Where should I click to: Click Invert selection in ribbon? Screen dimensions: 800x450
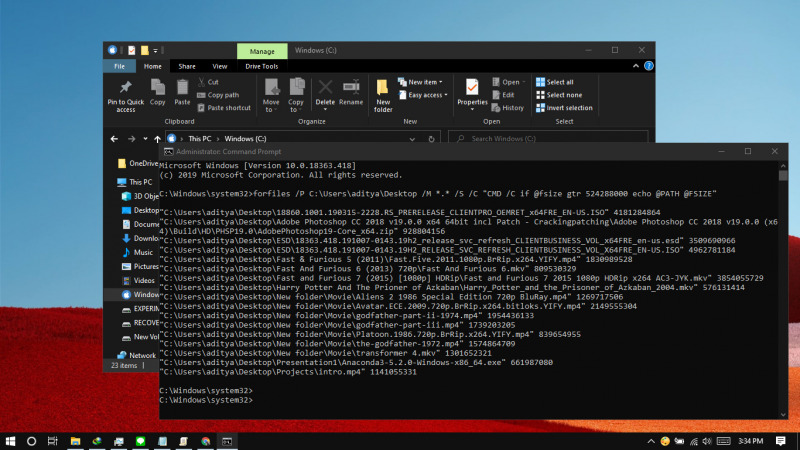pos(564,108)
